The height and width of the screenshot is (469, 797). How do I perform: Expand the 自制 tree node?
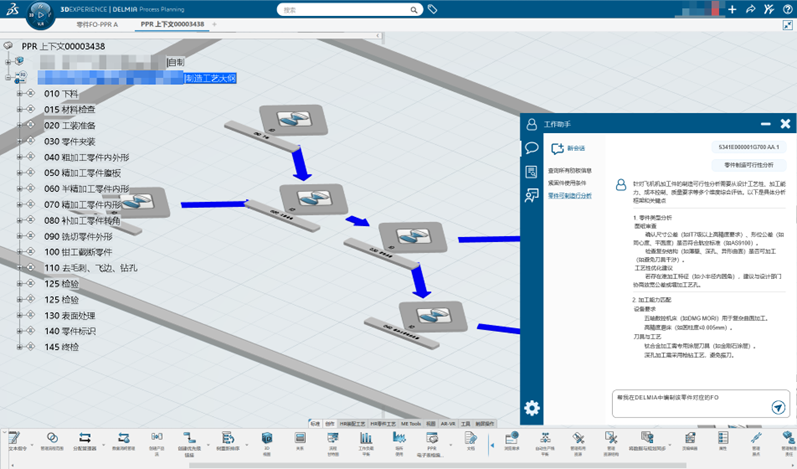click(x=8, y=62)
